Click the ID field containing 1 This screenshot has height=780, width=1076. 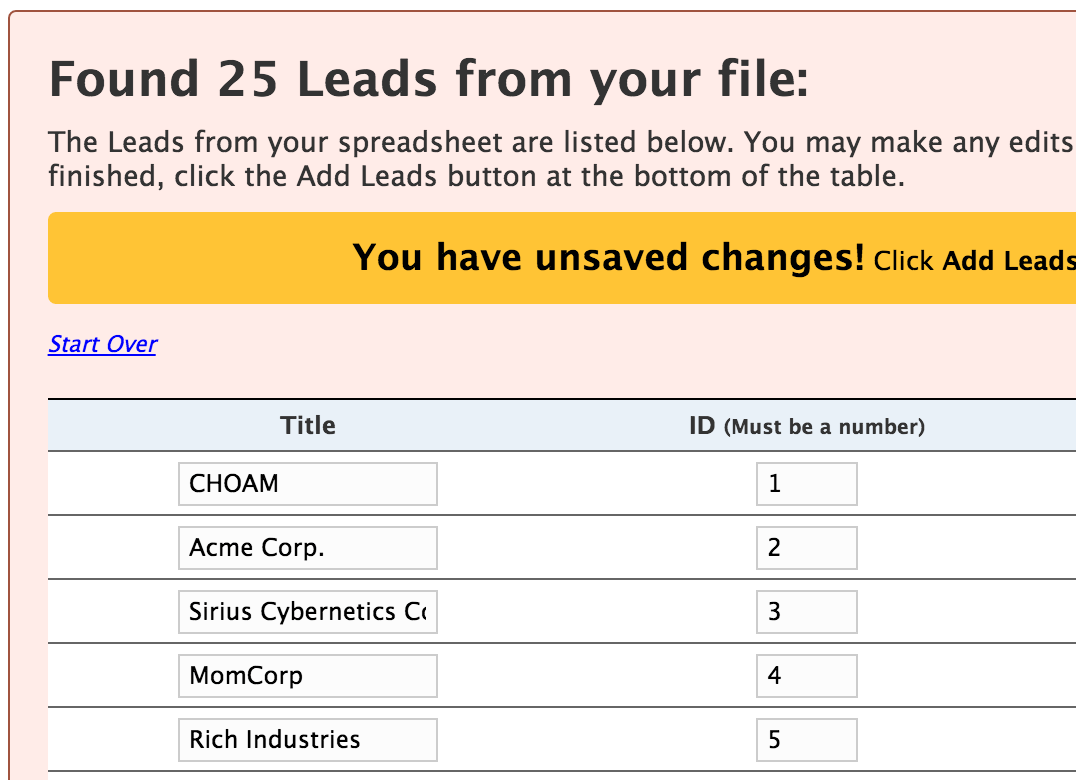click(806, 483)
